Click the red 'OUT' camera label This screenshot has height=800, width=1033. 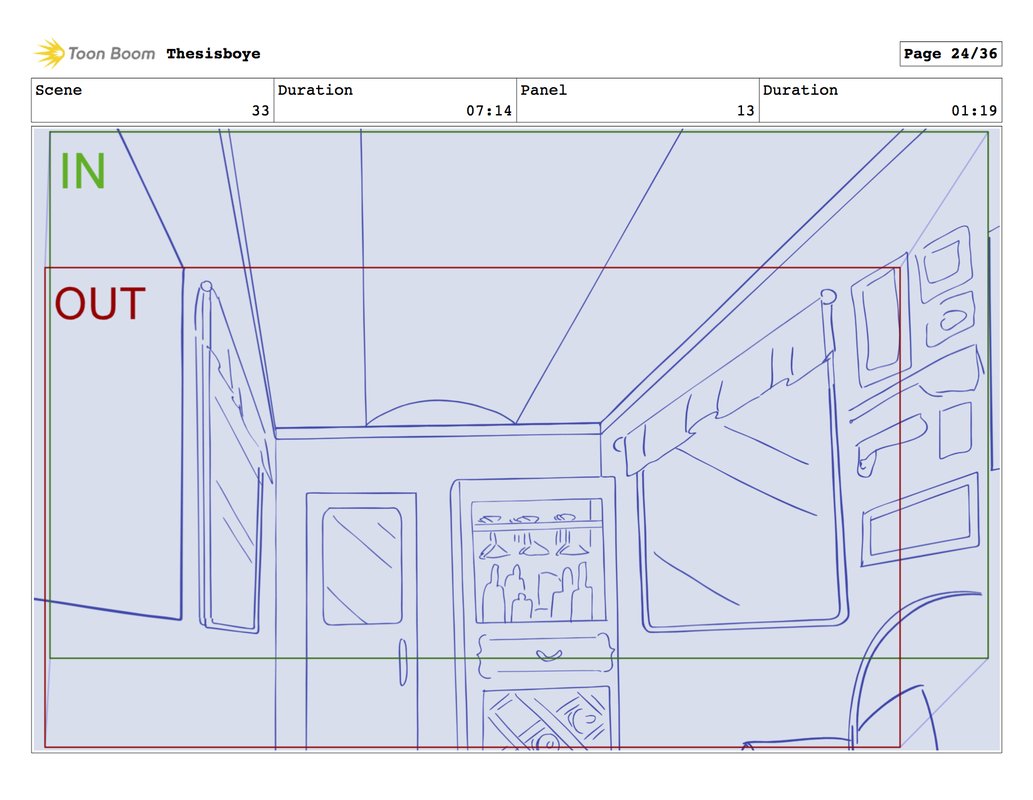tap(100, 304)
